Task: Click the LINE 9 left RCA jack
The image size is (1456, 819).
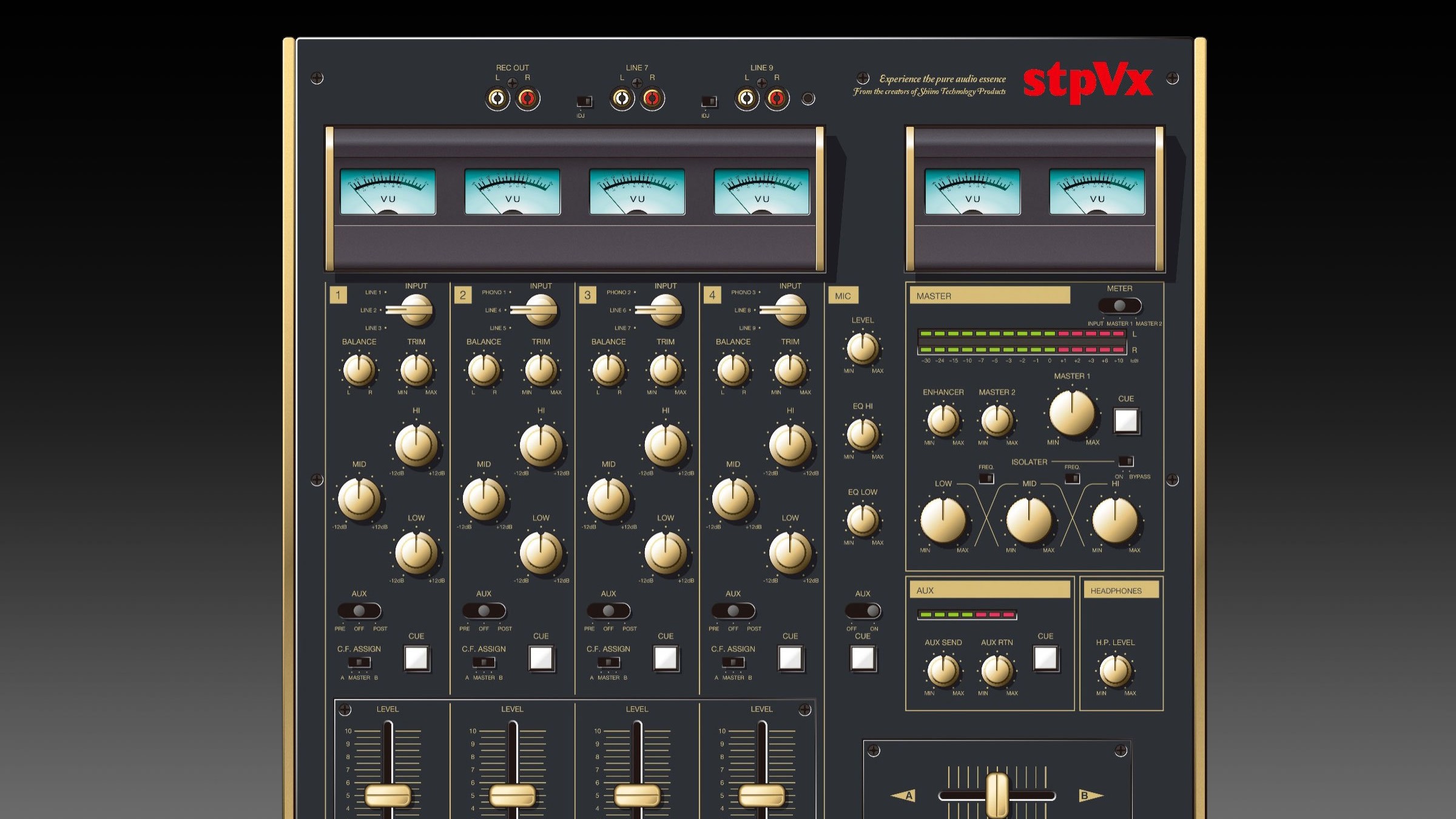Action: (747, 98)
